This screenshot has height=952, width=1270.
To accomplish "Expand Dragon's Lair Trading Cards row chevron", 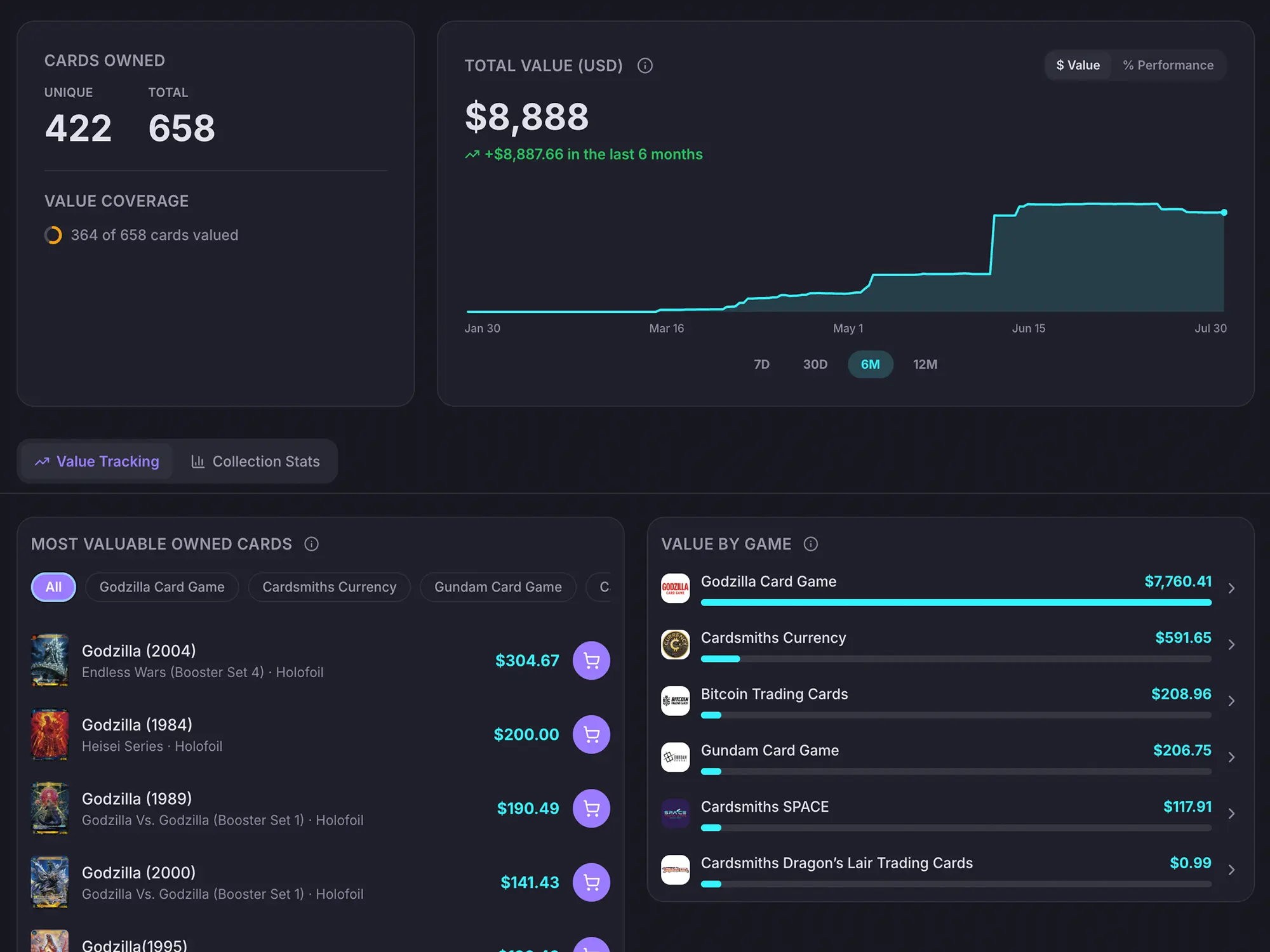I will [1231, 870].
